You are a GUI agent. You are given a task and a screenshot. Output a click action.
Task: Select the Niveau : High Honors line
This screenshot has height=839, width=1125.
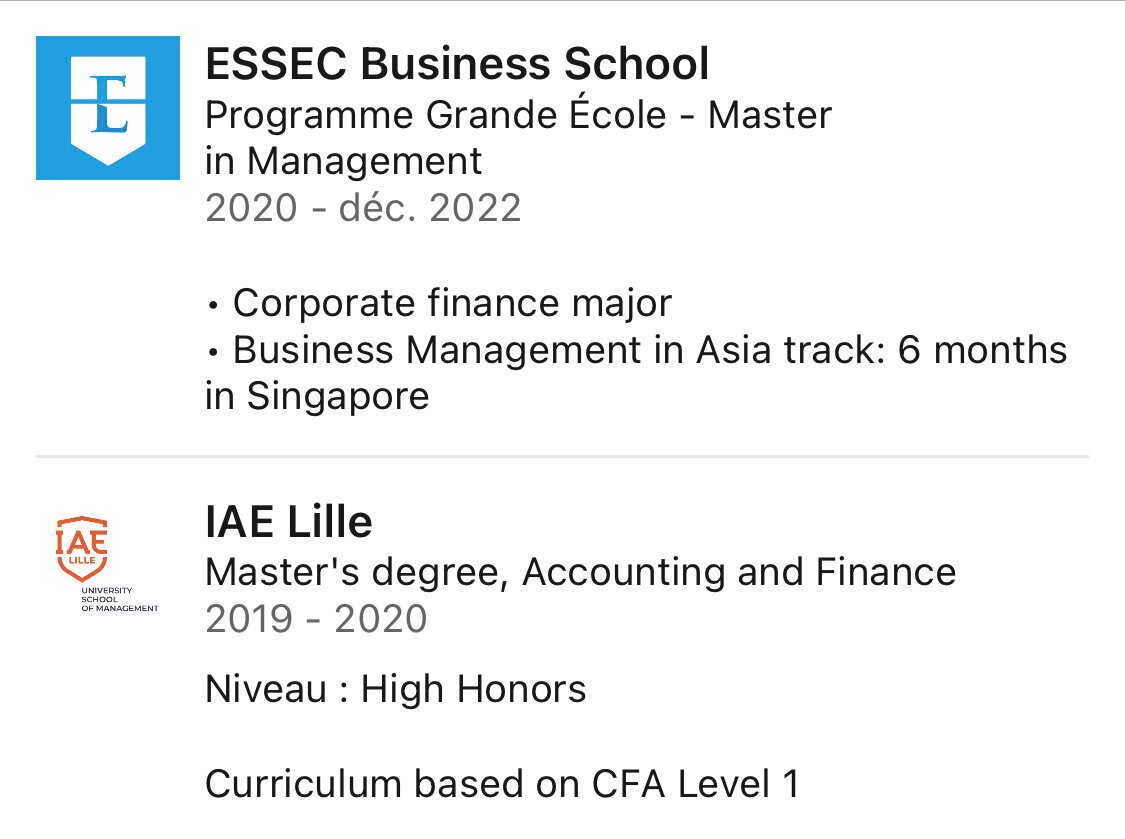point(395,689)
